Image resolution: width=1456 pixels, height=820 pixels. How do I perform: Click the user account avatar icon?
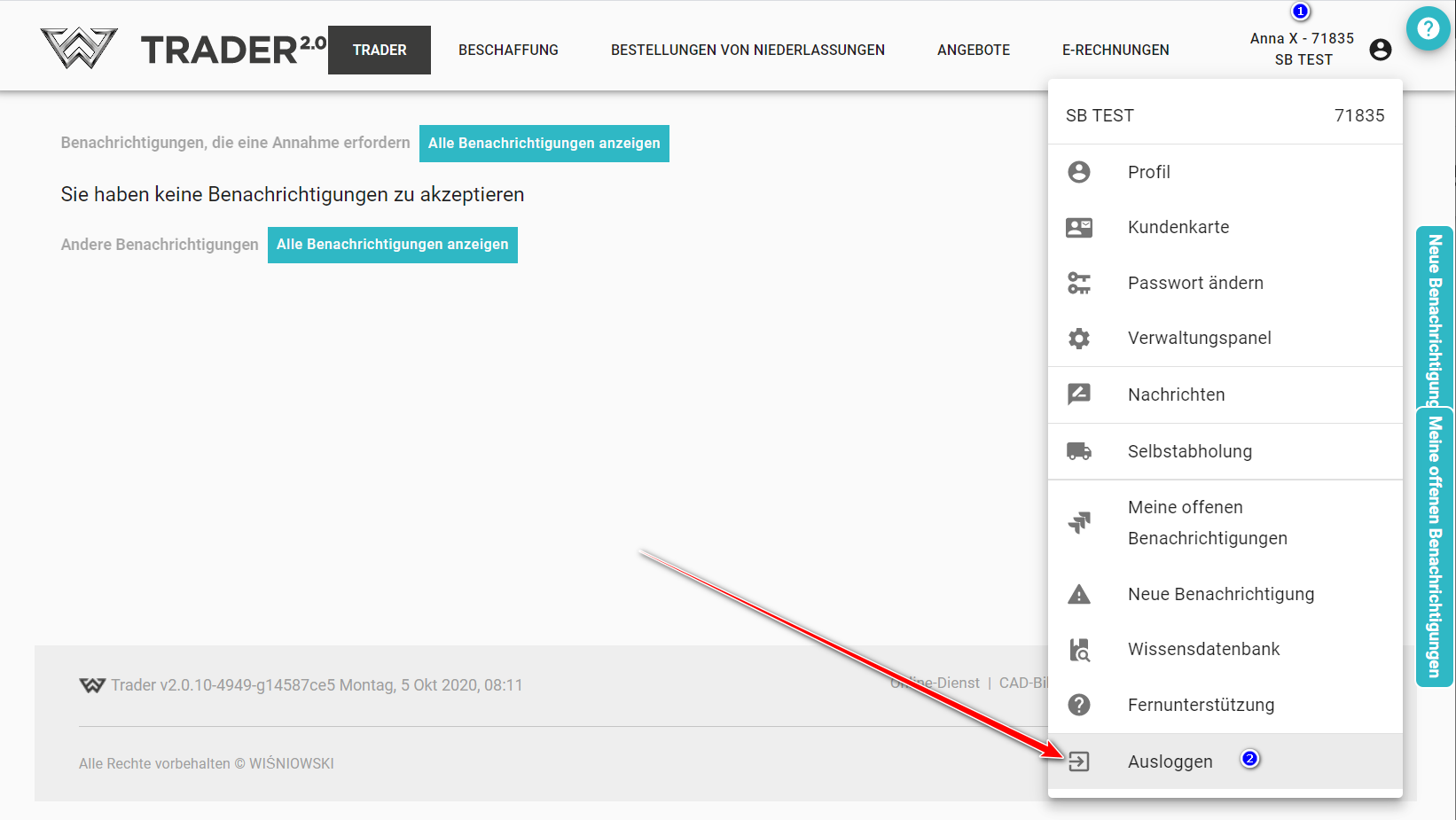[1380, 50]
